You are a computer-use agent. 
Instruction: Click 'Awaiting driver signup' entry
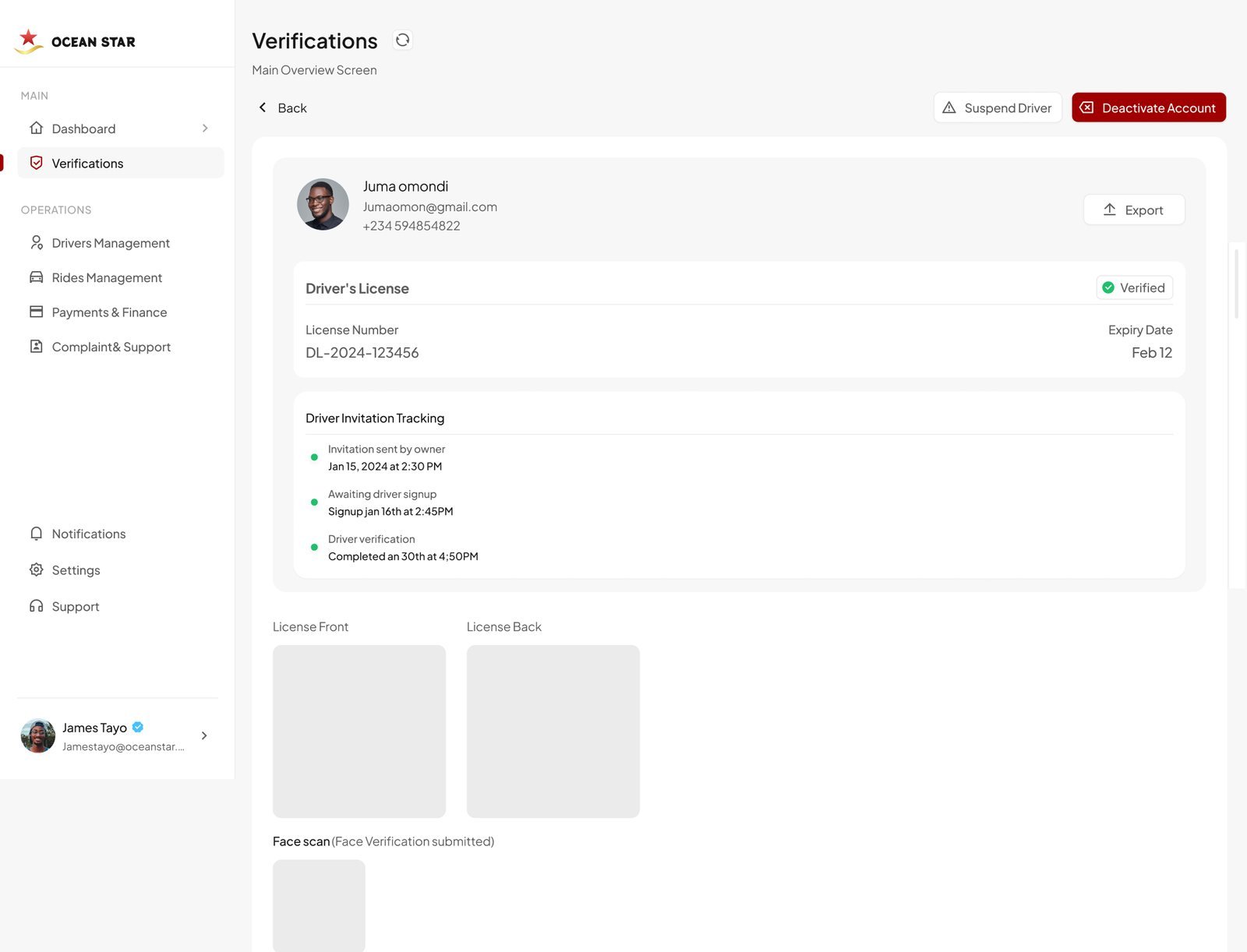click(x=382, y=494)
